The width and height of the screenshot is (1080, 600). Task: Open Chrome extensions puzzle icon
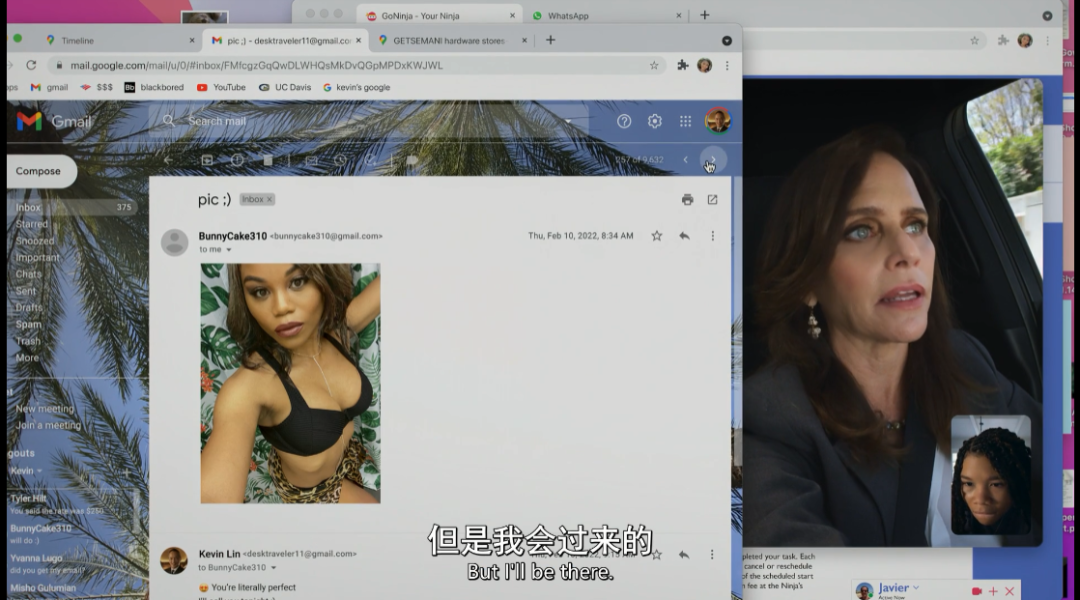click(683, 65)
